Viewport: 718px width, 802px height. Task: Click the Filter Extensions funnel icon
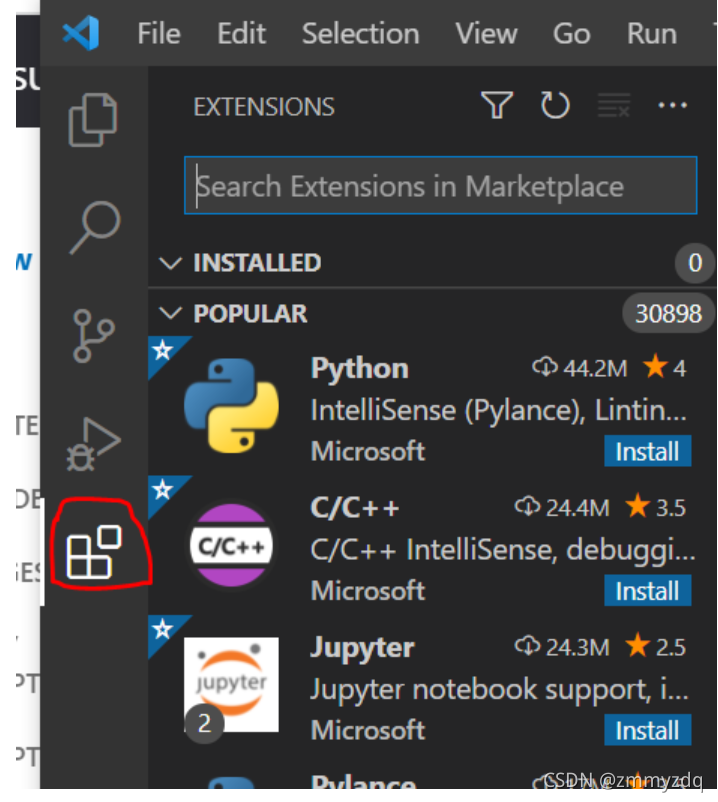tap(497, 105)
